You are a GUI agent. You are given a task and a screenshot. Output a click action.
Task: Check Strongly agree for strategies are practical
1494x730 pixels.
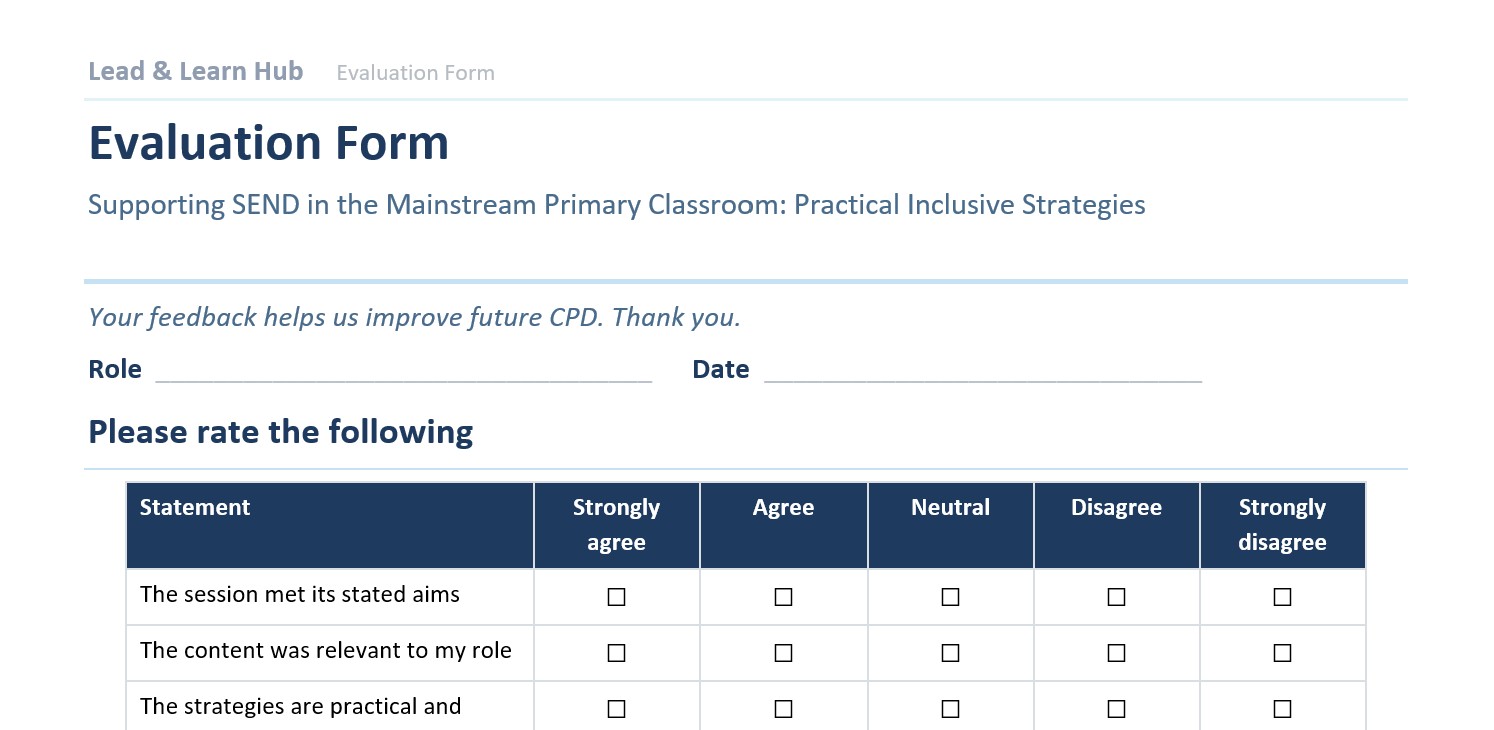click(x=616, y=709)
